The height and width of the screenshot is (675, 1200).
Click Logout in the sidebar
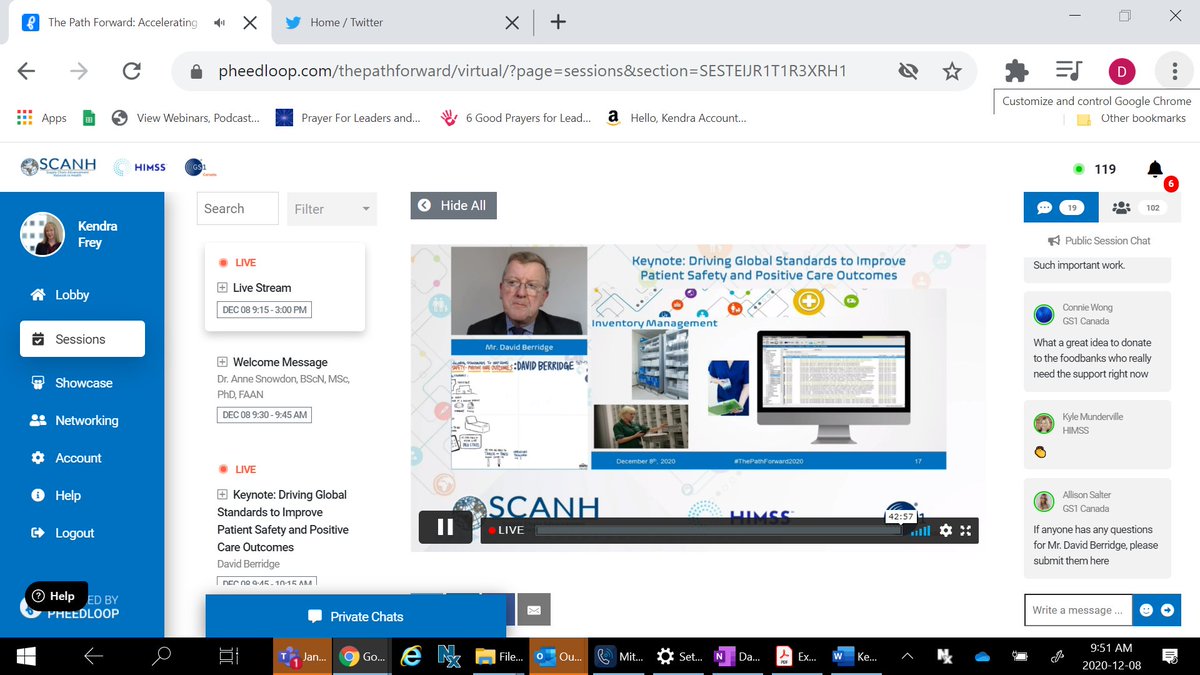pos(62,533)
